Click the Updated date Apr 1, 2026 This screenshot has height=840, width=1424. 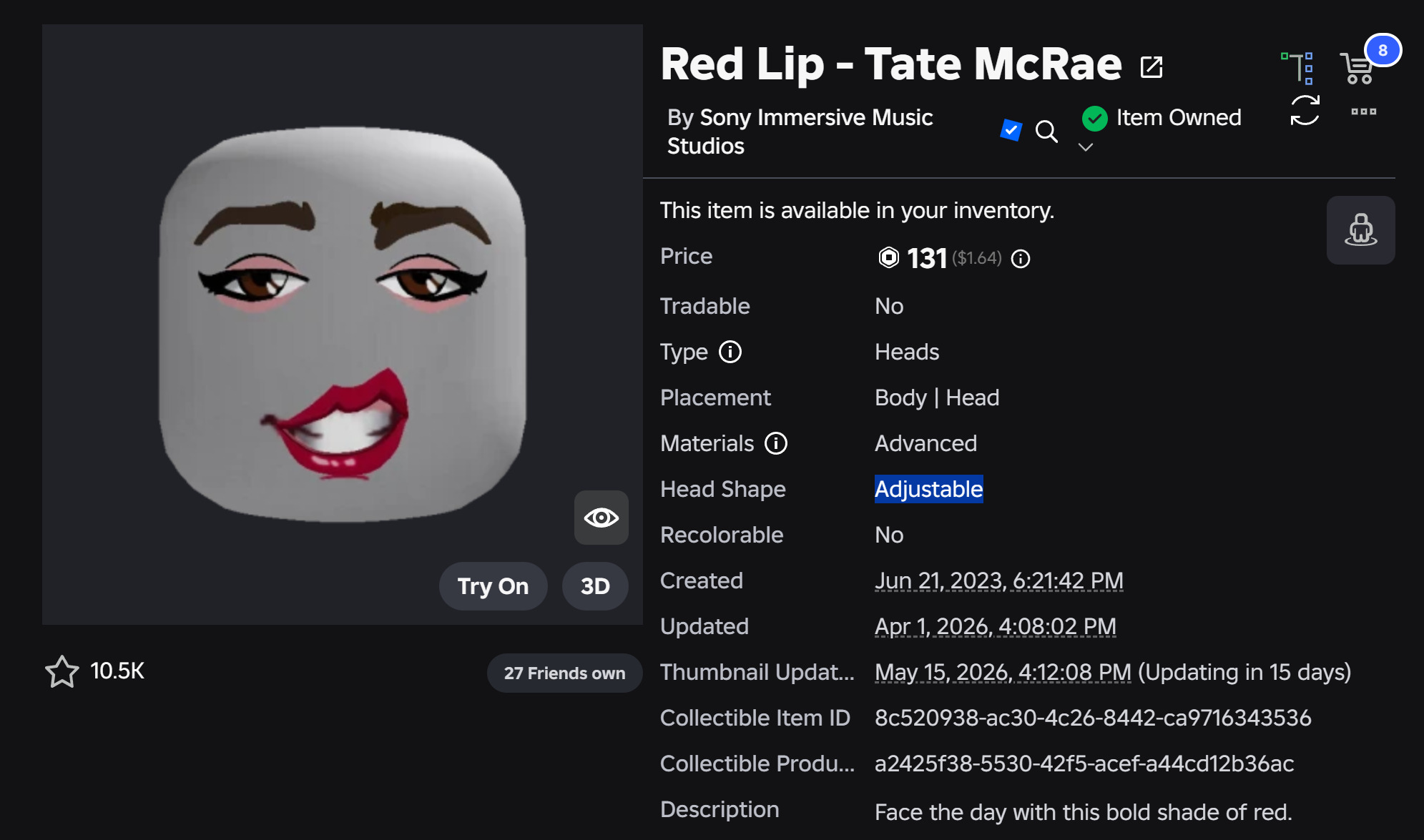[x=996, y=626]
